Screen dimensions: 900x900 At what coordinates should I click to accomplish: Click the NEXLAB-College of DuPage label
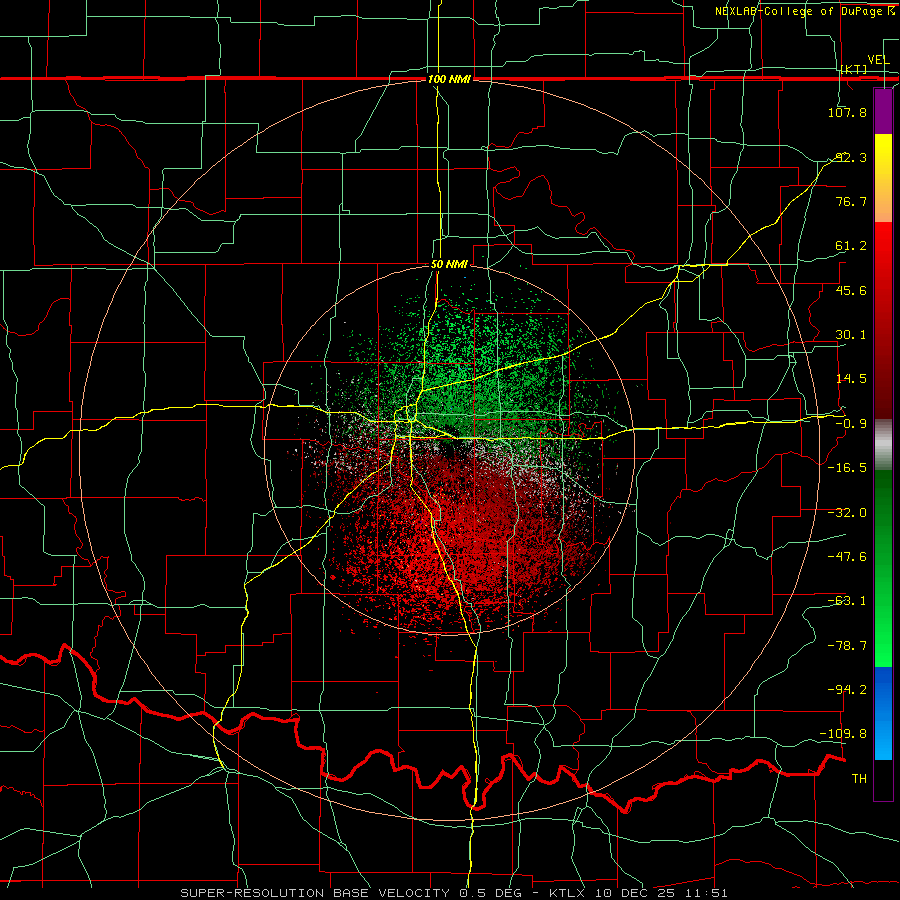pyautogui.click(x=804, y=11)
